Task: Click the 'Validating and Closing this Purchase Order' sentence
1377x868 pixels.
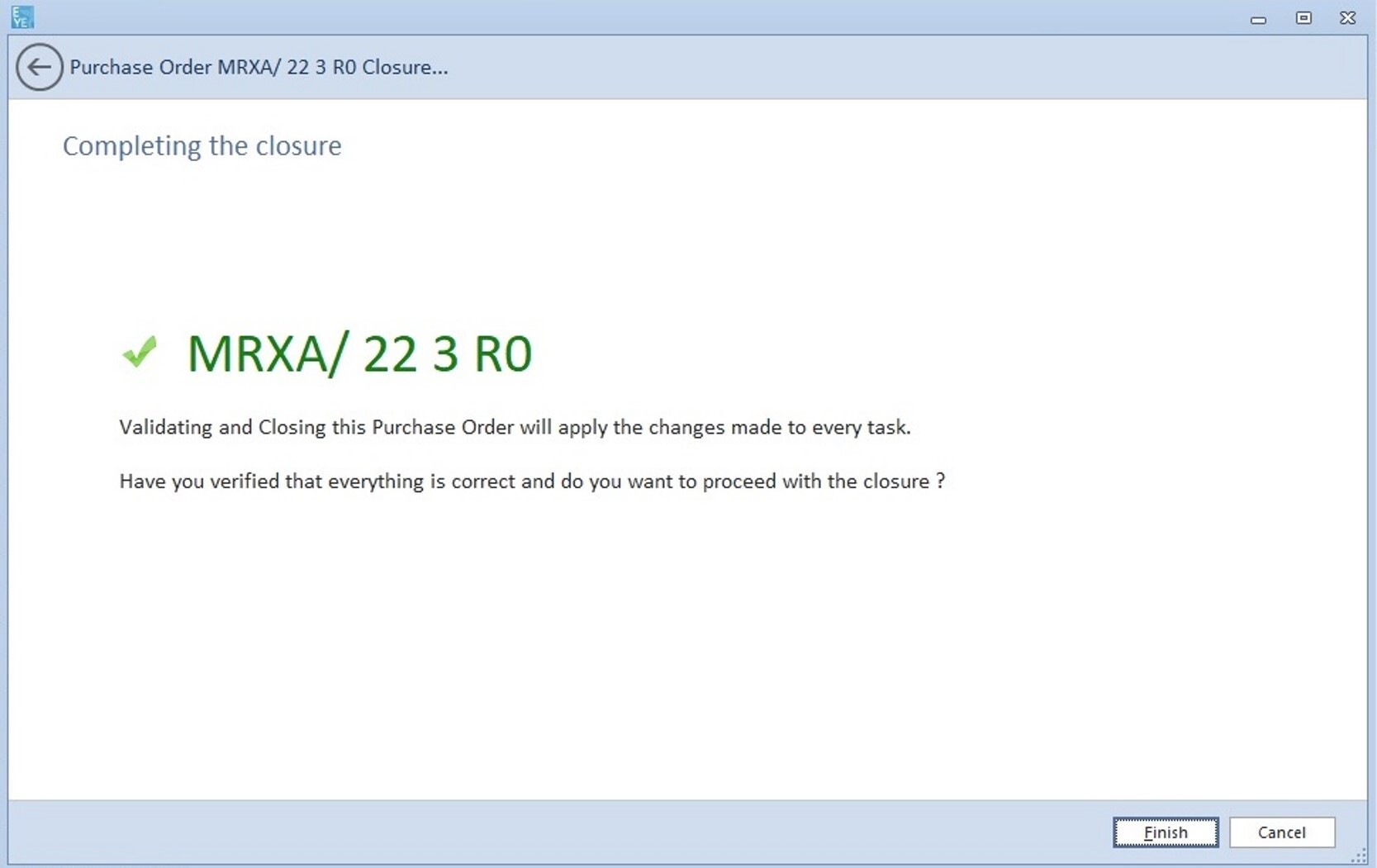Action: [x=515, y=427]
